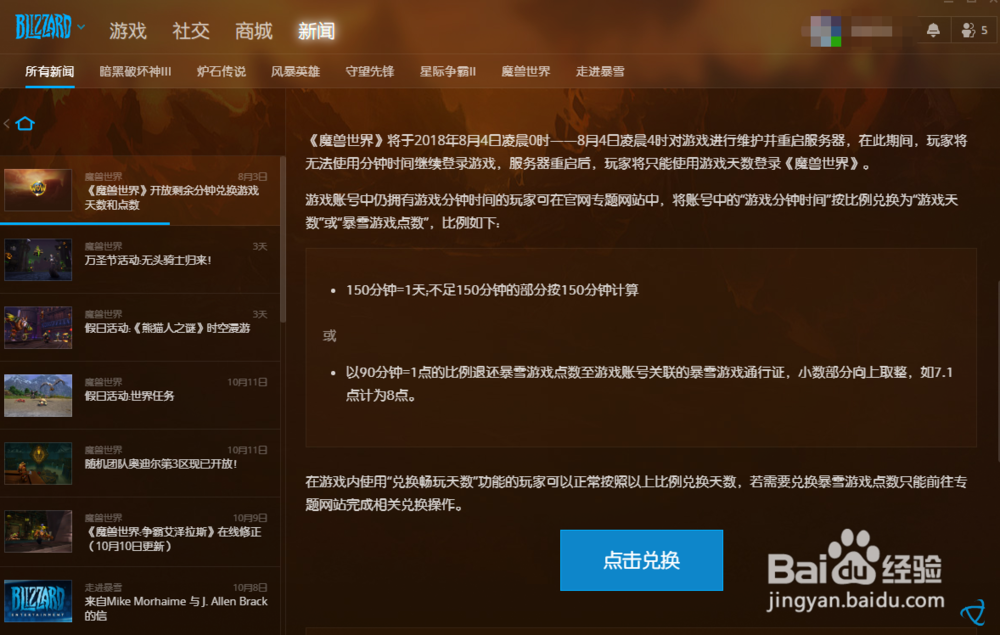This screenshot has width=1000, height=635.
Task: Open the 游戏 menu
Action: [128, 31]
